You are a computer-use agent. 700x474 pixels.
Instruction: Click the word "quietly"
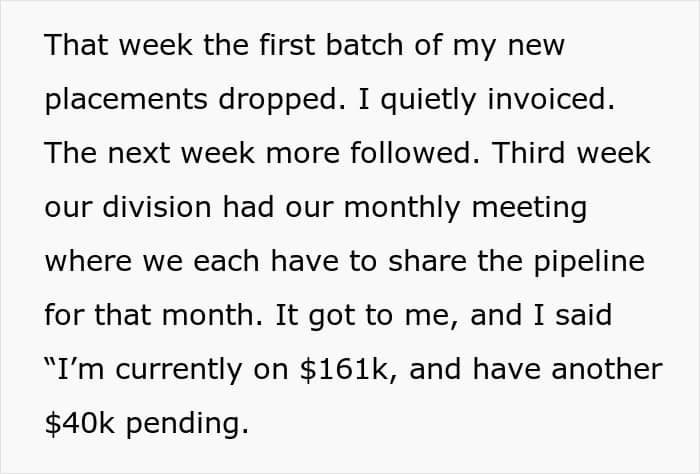[x=428, y=100]
